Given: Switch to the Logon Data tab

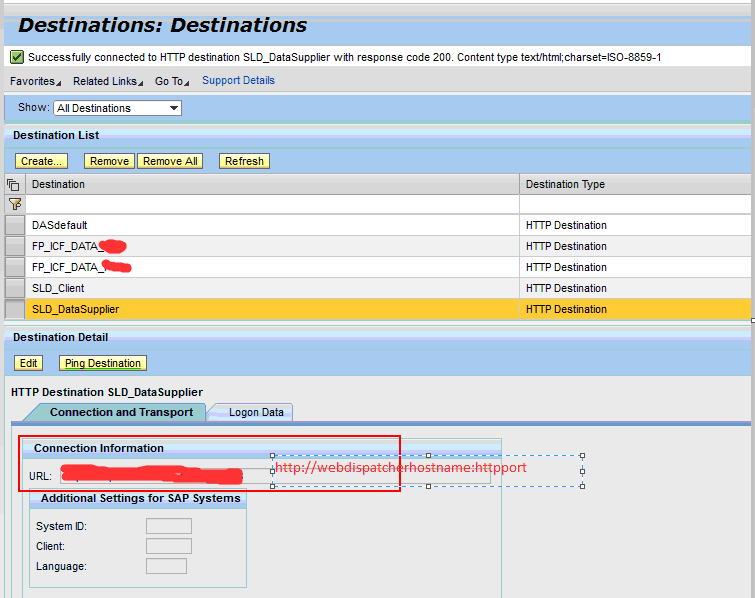Looking at the screenshot, I should [x=256, y=412].
